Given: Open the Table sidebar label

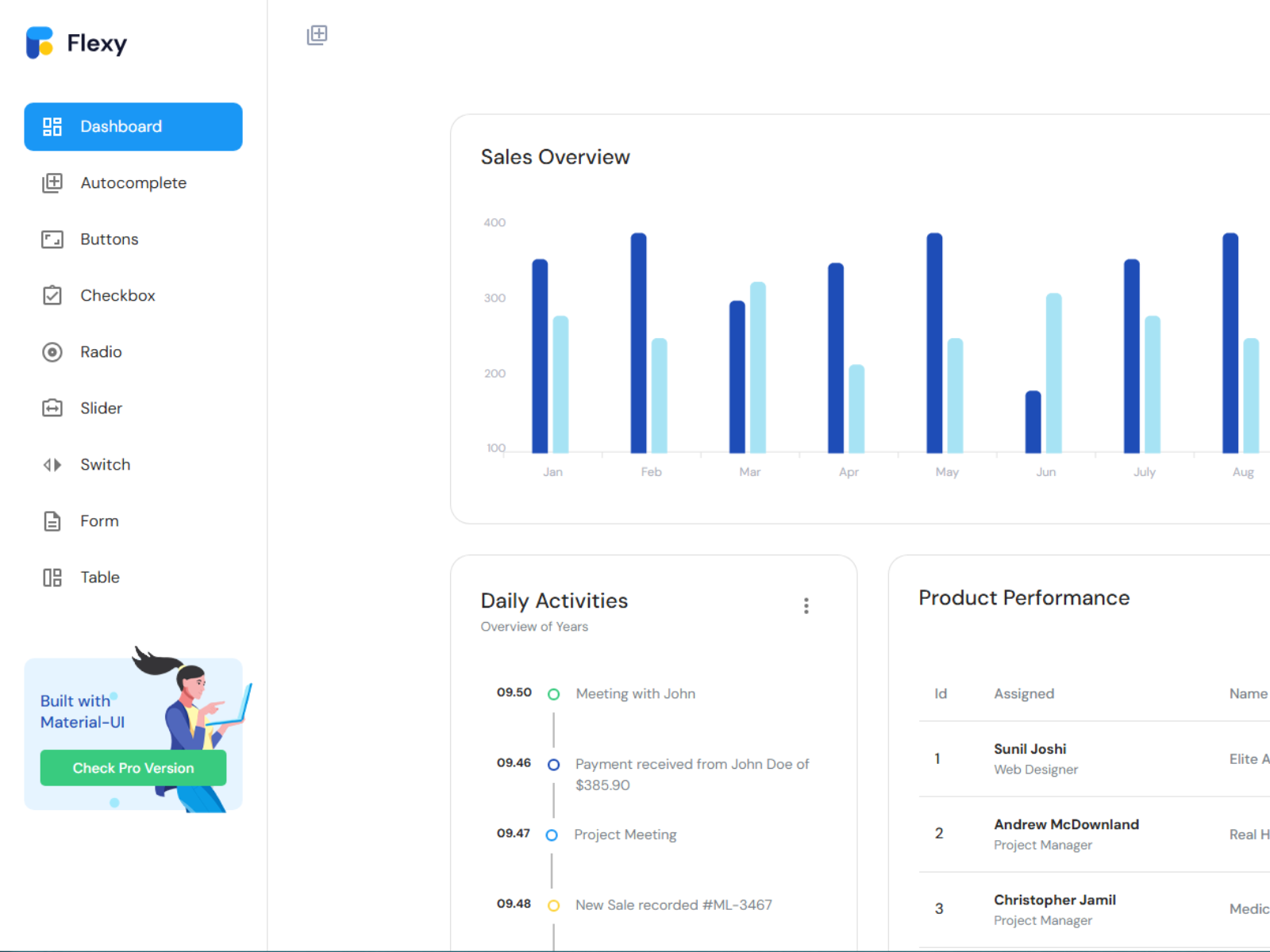Looking at the screenshot, I should click(x=100, y=578).
